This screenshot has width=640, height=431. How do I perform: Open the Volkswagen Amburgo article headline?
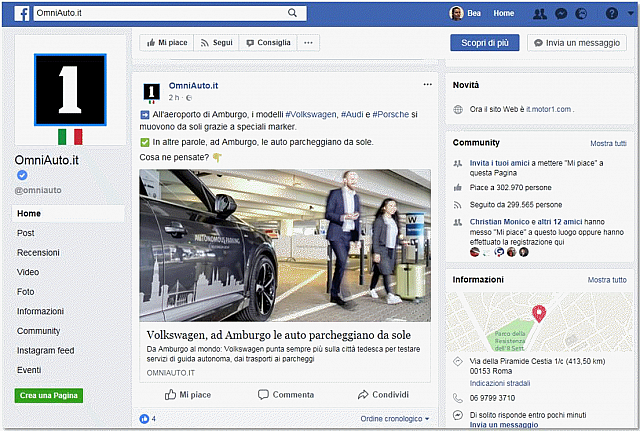(x=279, y=335)
